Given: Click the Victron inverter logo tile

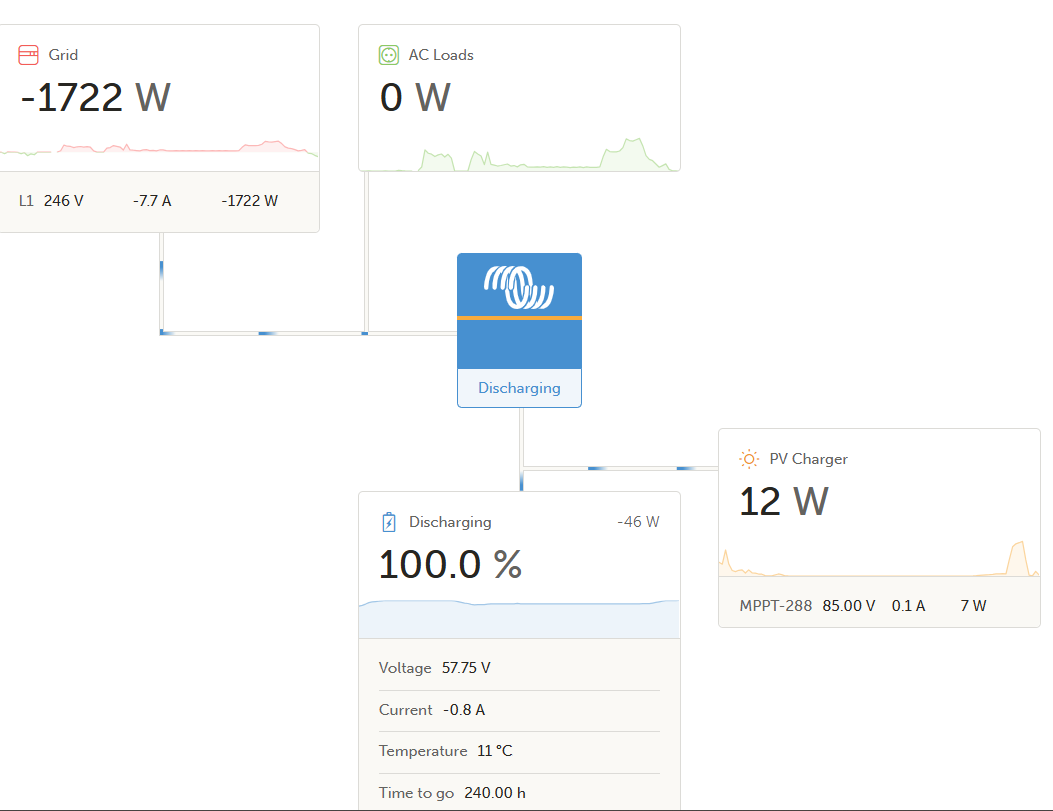Looking at the screenshot, I should [519, 311].
